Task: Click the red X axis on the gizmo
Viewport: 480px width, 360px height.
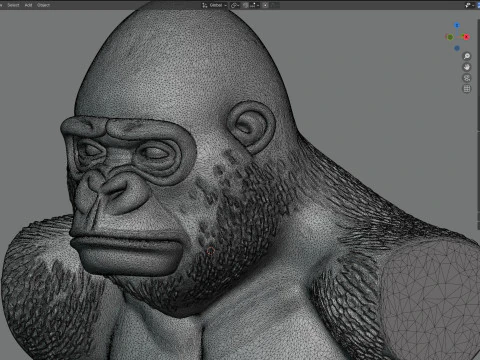Action: point(466,37)
